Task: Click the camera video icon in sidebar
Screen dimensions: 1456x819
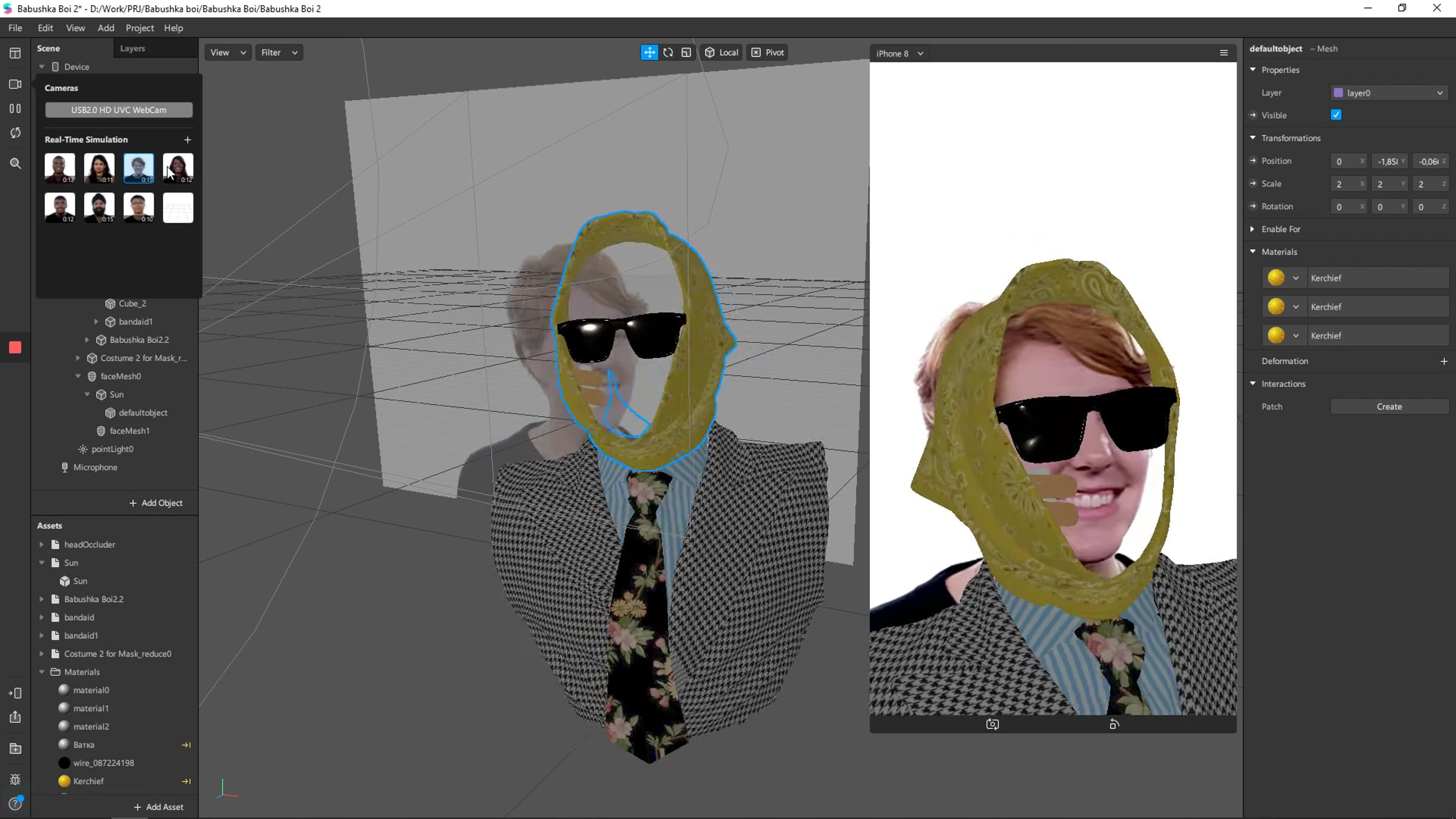Action: (15, 84)
